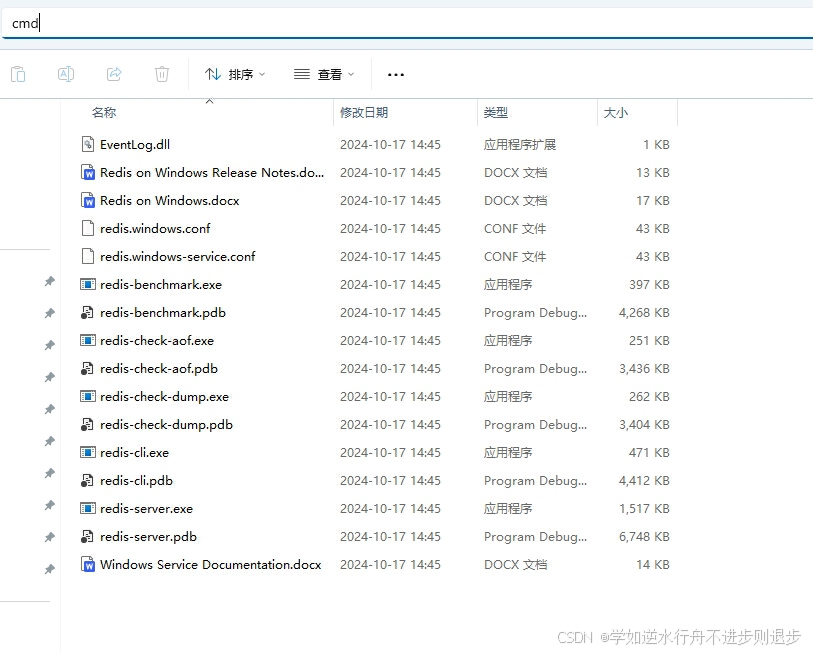Click the redis-benchmark.pdb file icon
This screenshot has width=813, height=653.
[x=87, y=312]
